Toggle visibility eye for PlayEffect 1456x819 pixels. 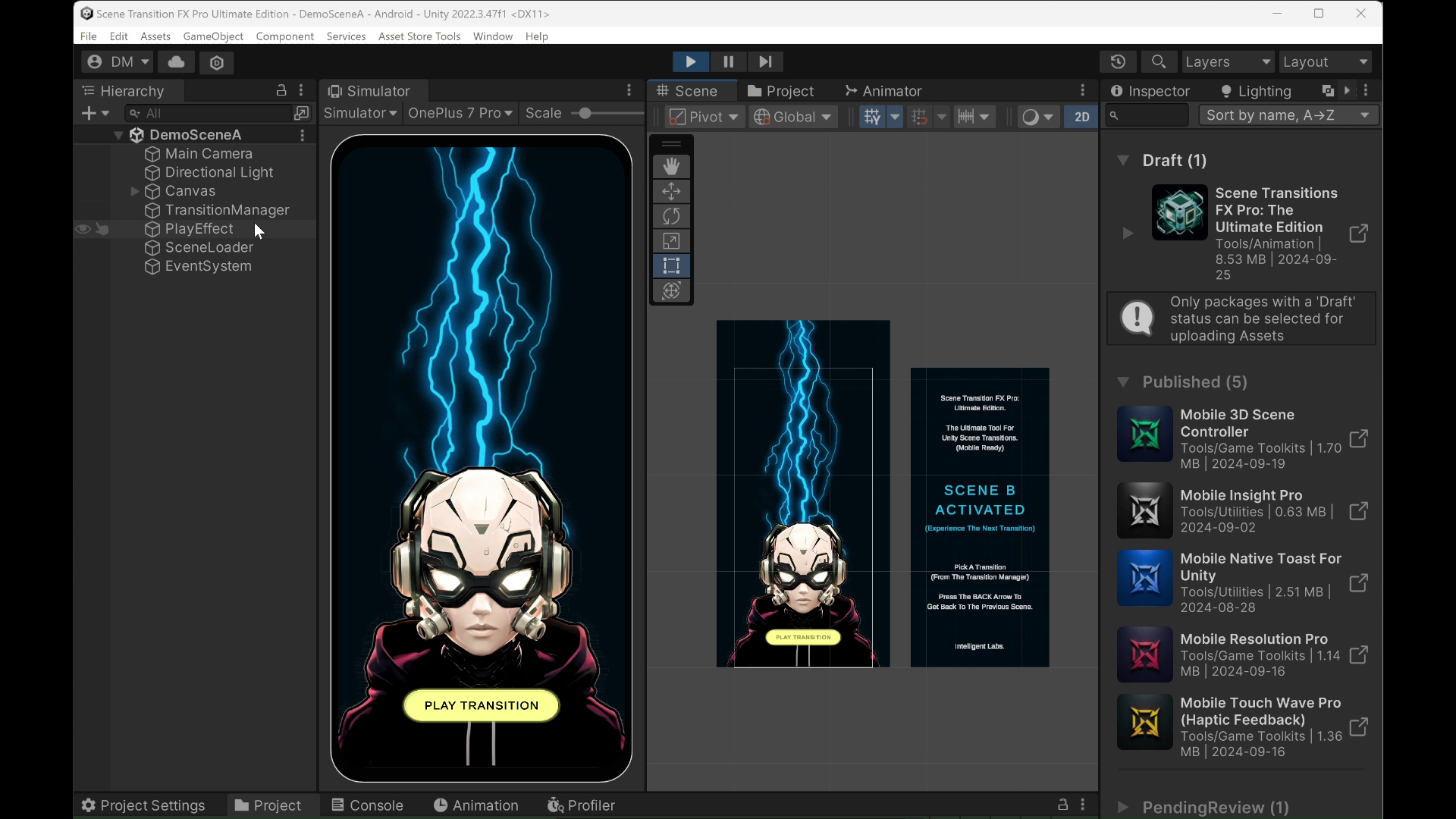pos(83,229)
